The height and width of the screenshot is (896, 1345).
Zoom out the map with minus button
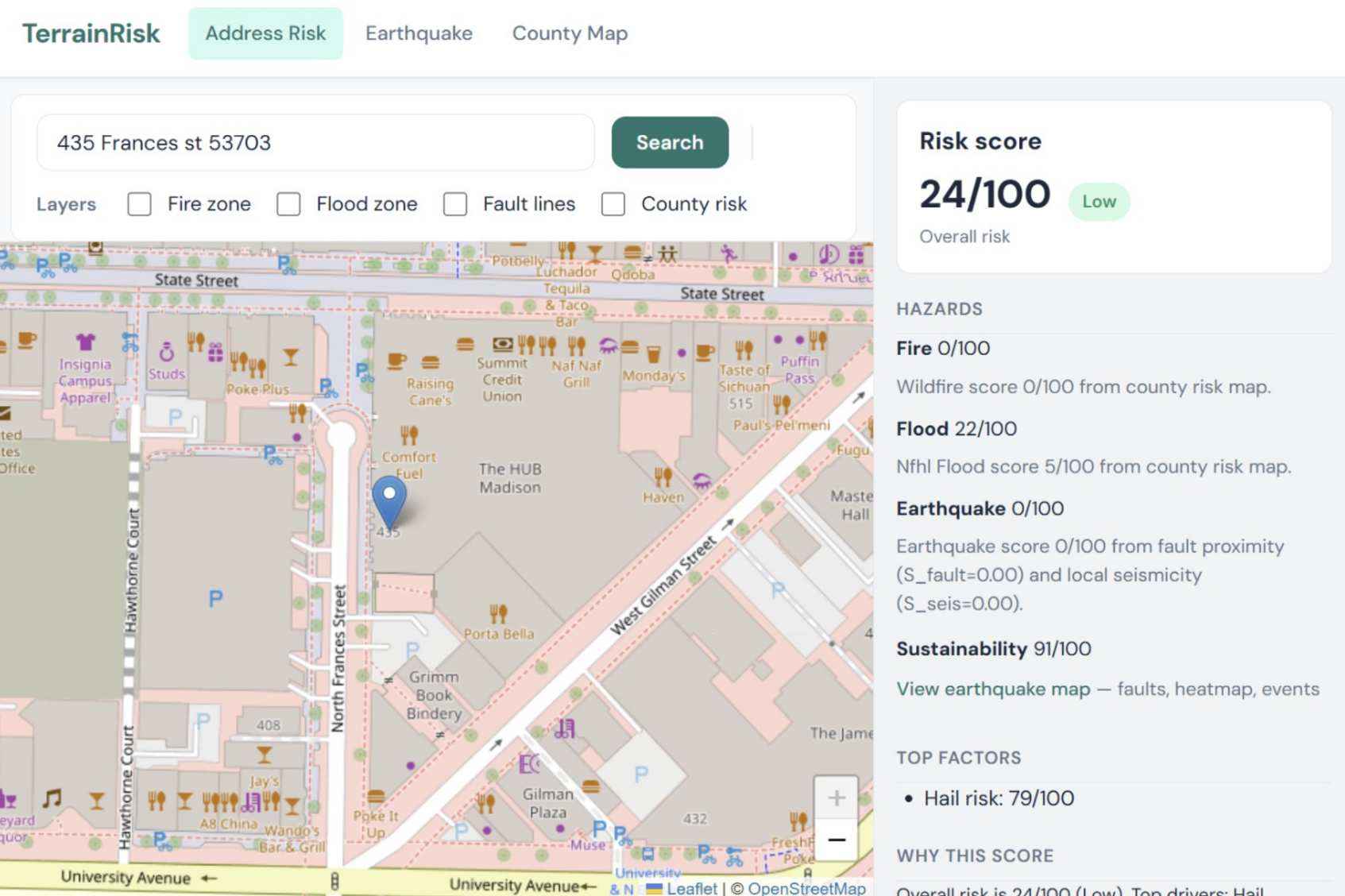[x=836, y=840]
